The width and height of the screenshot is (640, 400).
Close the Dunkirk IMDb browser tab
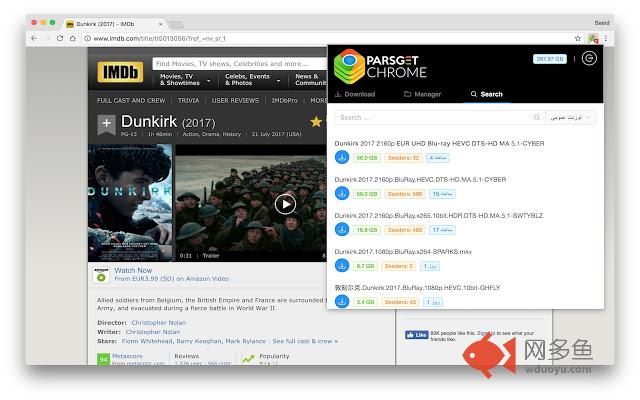(x=160, y=24)
